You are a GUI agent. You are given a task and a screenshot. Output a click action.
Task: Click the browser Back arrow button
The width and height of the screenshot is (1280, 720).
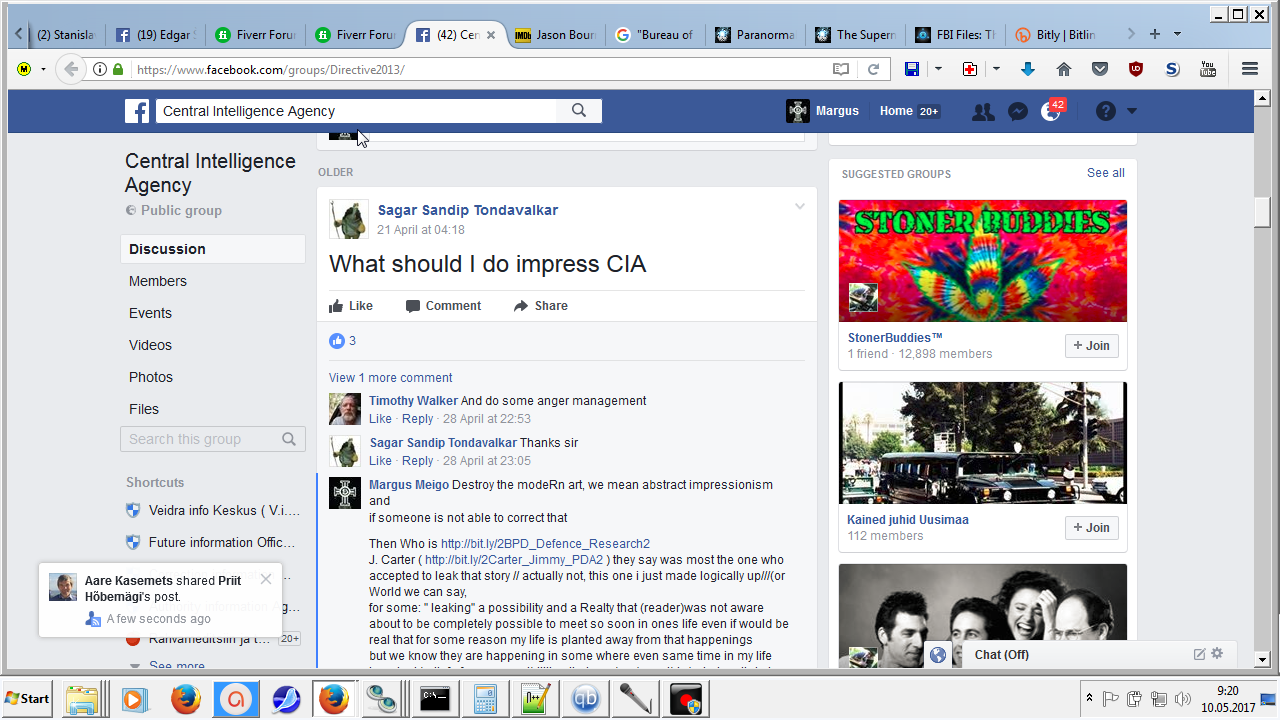70,69
